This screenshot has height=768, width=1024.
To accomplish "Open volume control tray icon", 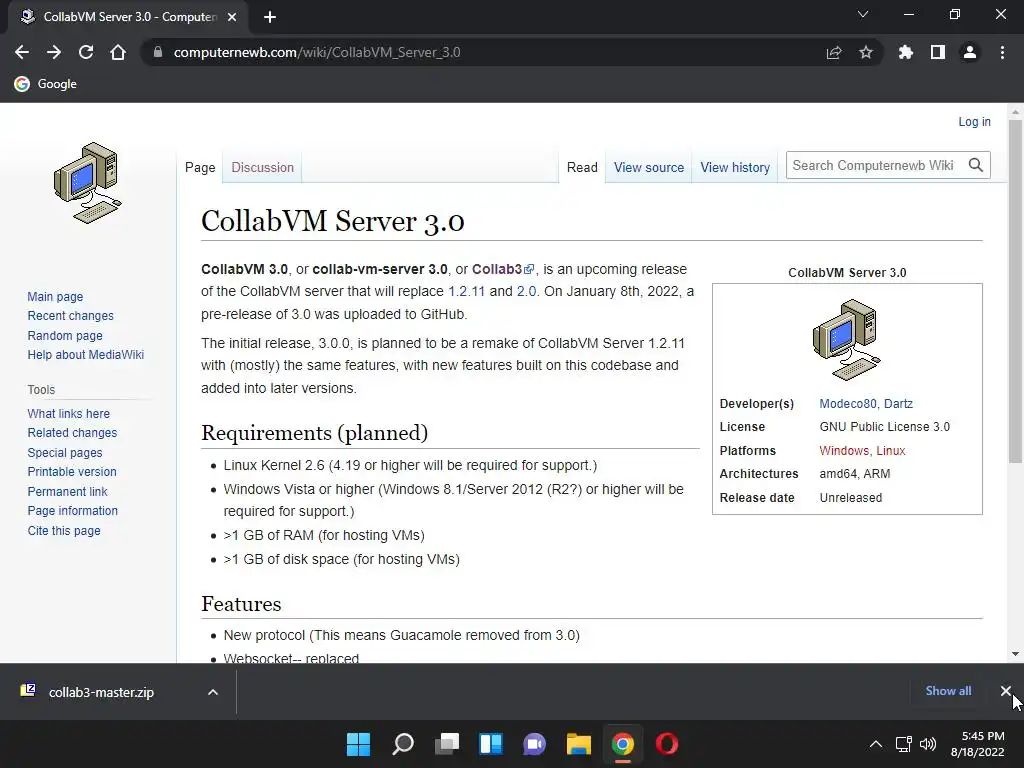I will 927,744.
